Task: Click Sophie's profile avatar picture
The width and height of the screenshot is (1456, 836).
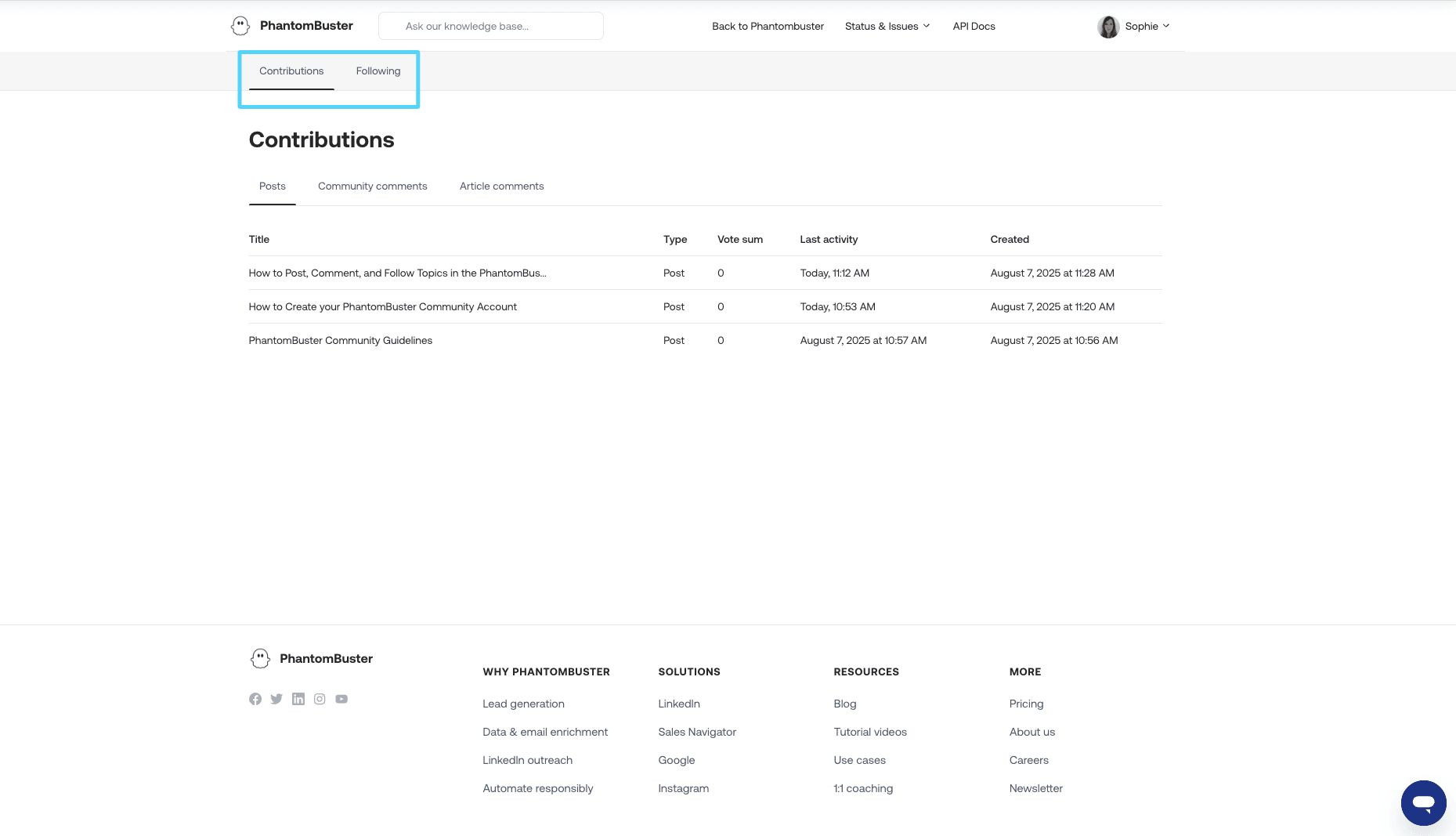Action: (x=1108, y=27)
